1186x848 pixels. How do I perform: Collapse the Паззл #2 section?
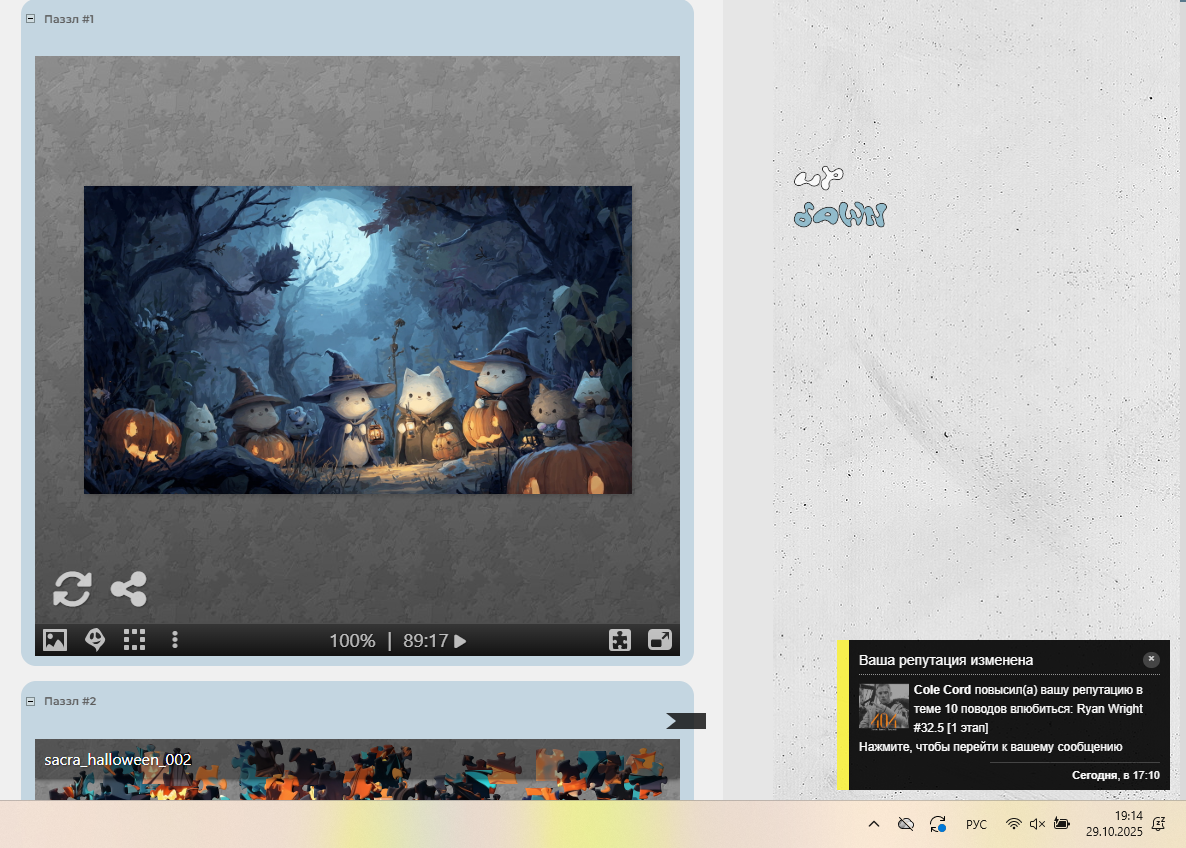[x=30, y=701]
